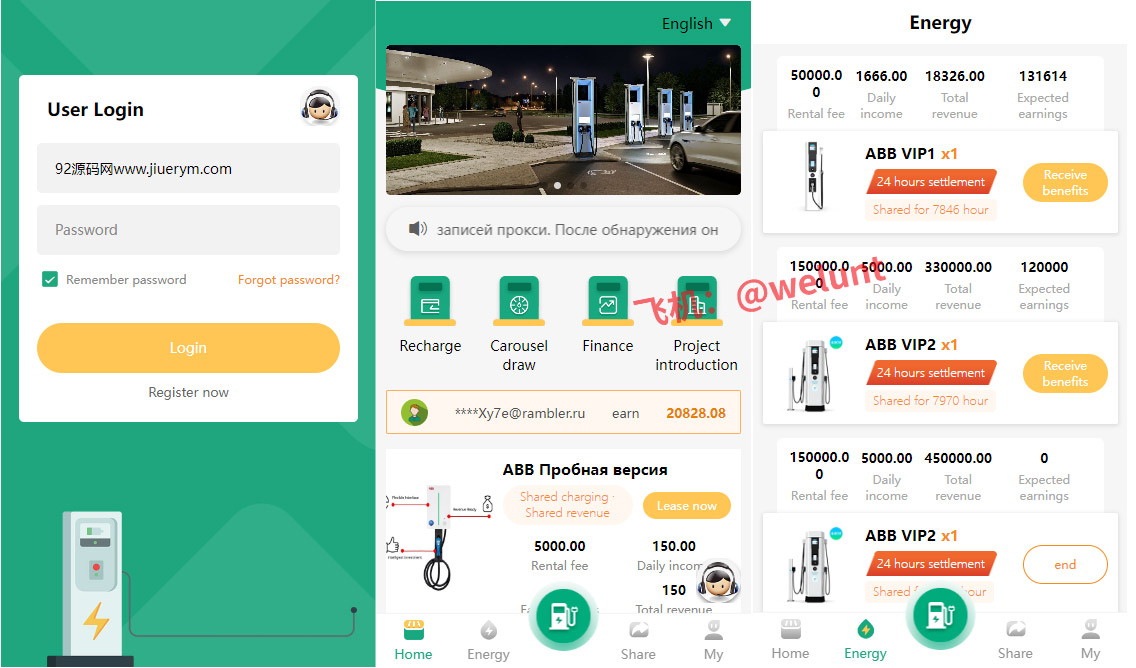Image resolution: width=1136 pixels, height=668 pixels.
Task: Click Receive benefits for ABB VIP1
Action: [x=1065, y=183]
